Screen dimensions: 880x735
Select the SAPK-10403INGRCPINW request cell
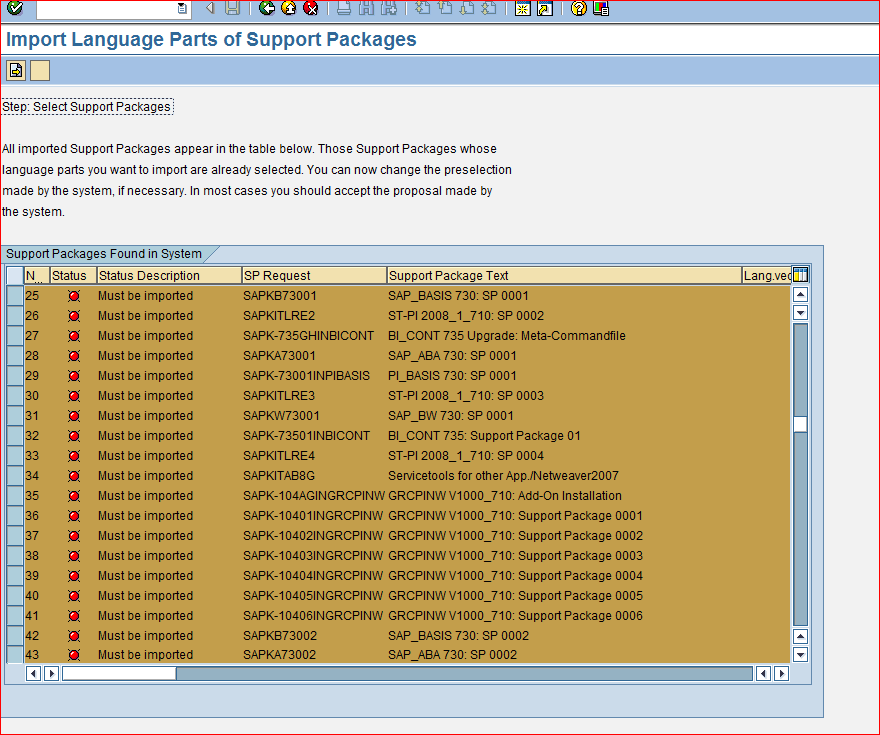pos(313,556)
